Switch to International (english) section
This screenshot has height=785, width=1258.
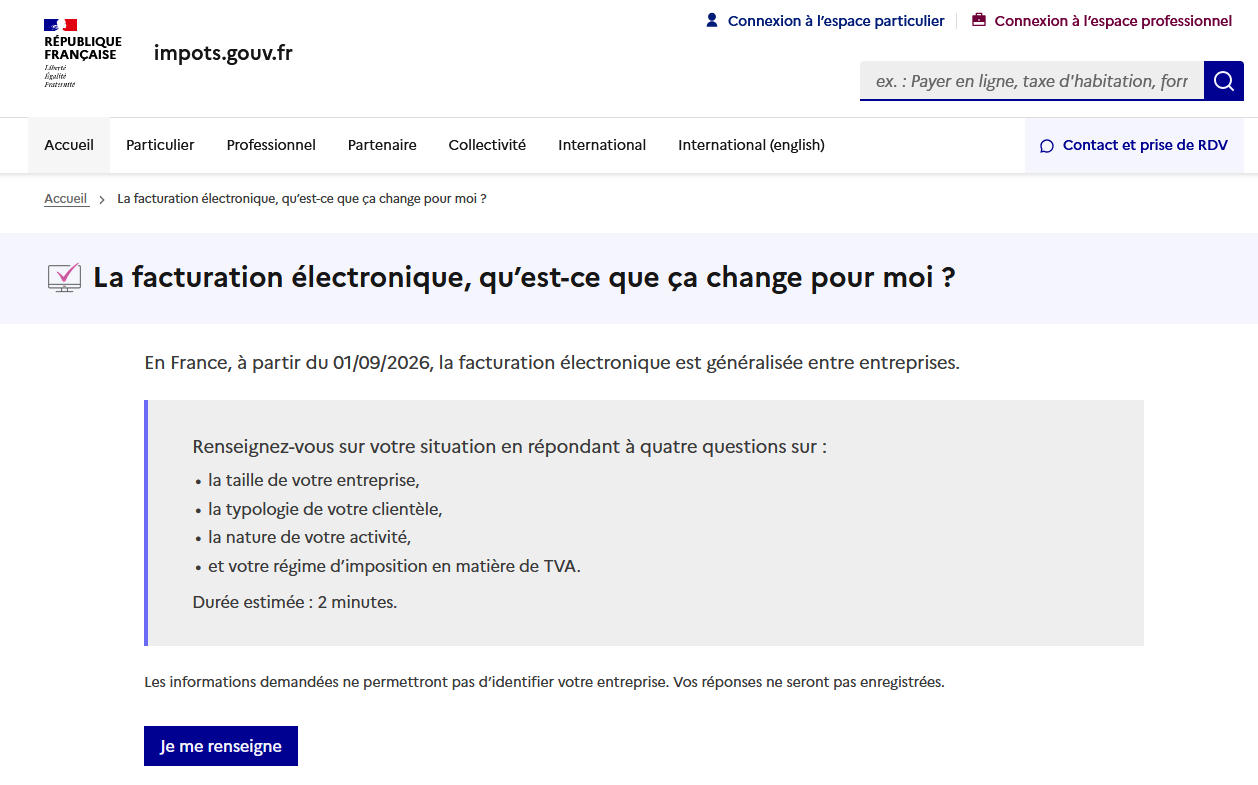(x=751, y=145)
